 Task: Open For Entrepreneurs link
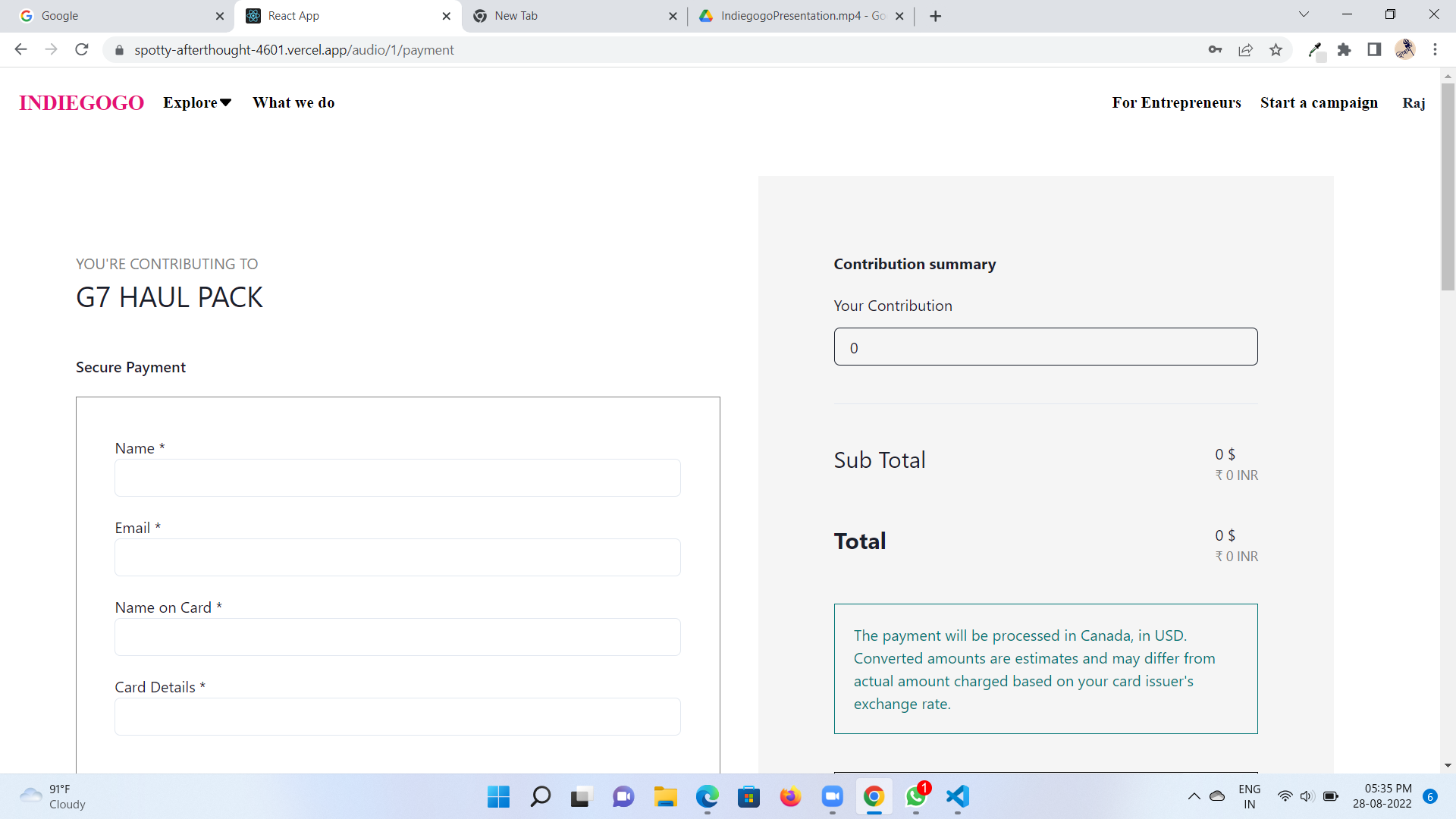pyautogui.click(x=1176, y=102)
